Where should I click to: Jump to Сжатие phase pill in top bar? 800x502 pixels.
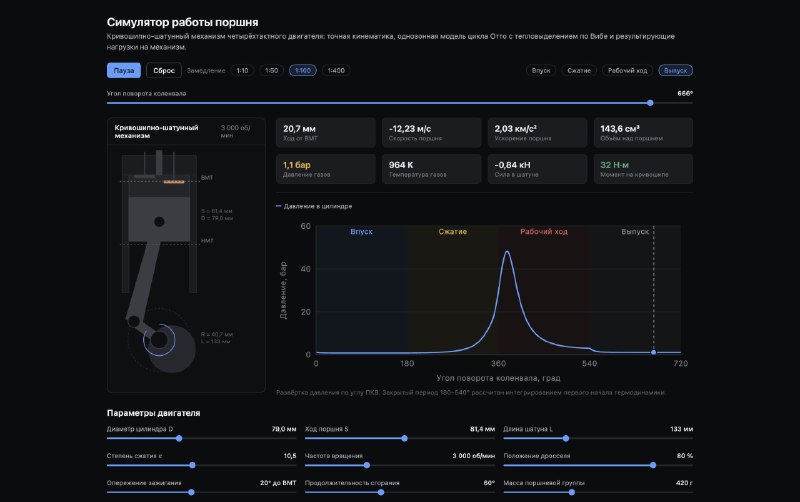579,70
